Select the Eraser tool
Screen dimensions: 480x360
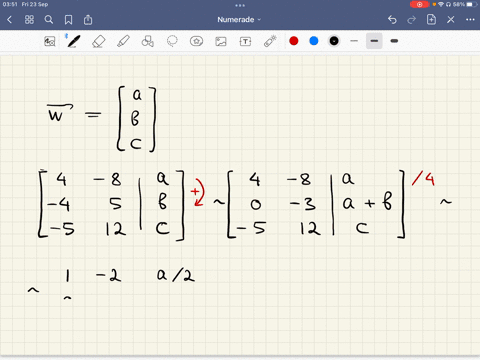tap(98, 41)
